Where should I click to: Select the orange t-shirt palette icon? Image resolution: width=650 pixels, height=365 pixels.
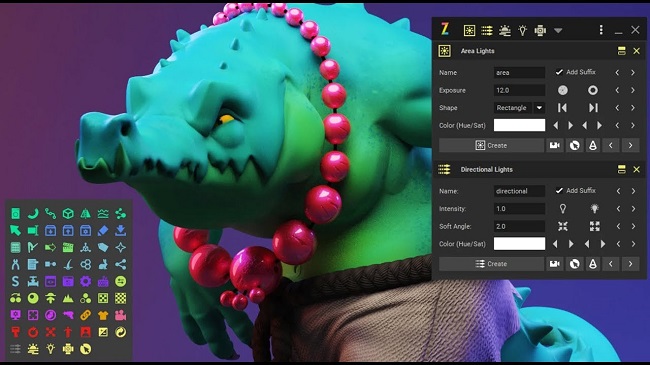103,315
